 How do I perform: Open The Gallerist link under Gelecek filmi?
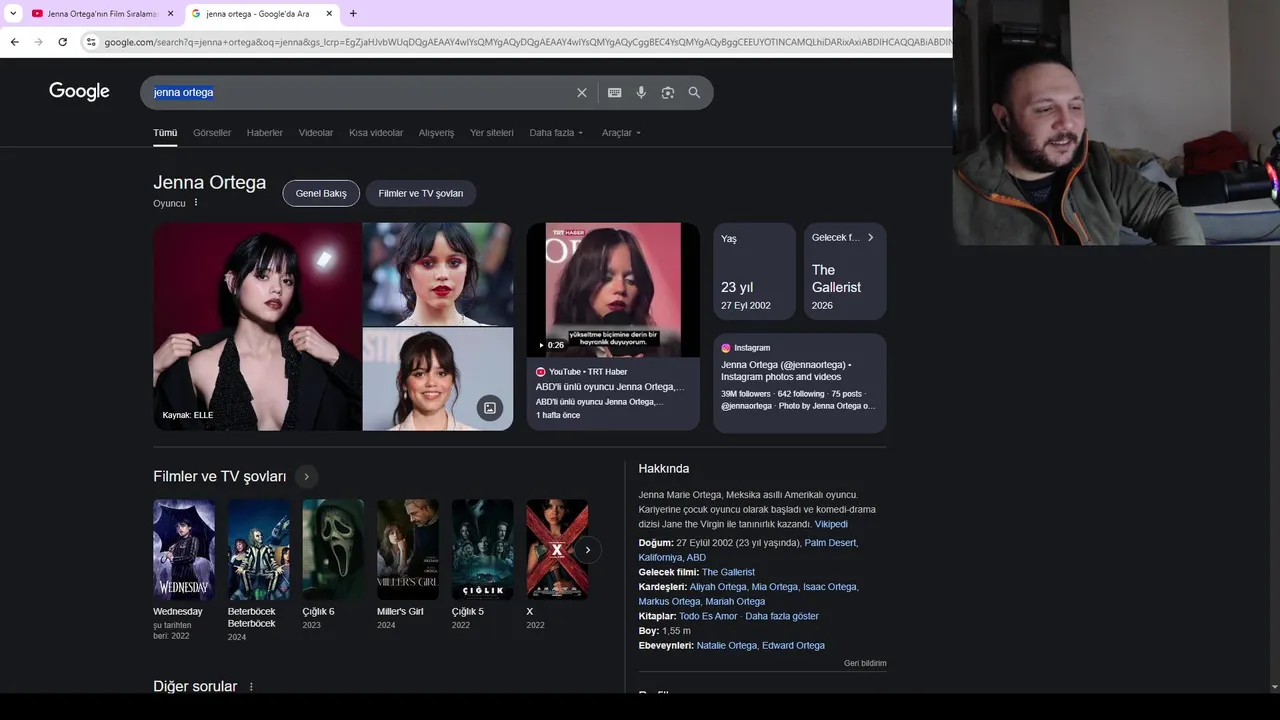[x=728, y=572]
